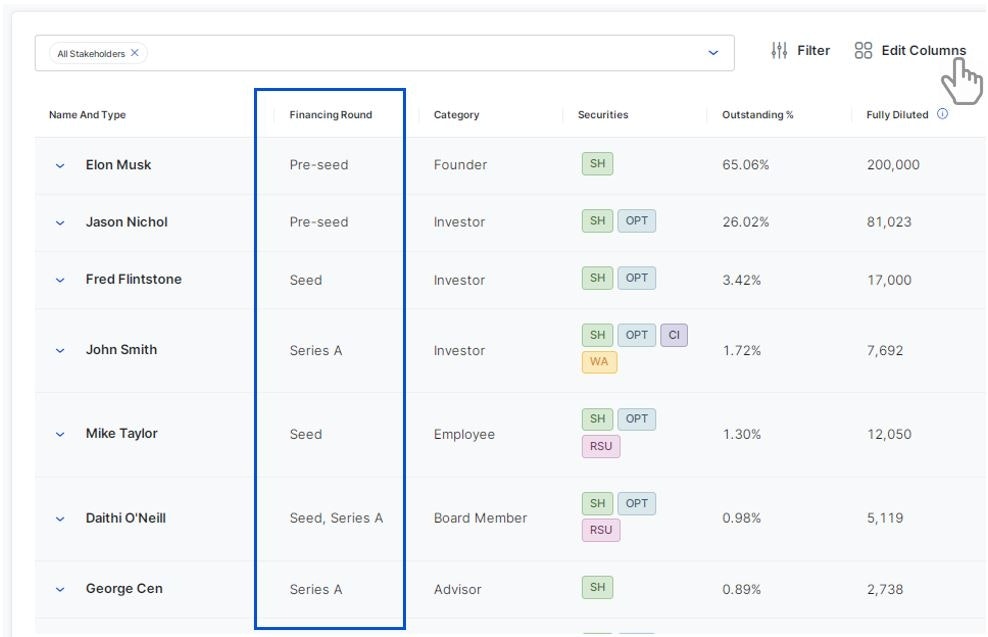
Task: Sort by Financing Round column header
Action: (x=330, y=115)
